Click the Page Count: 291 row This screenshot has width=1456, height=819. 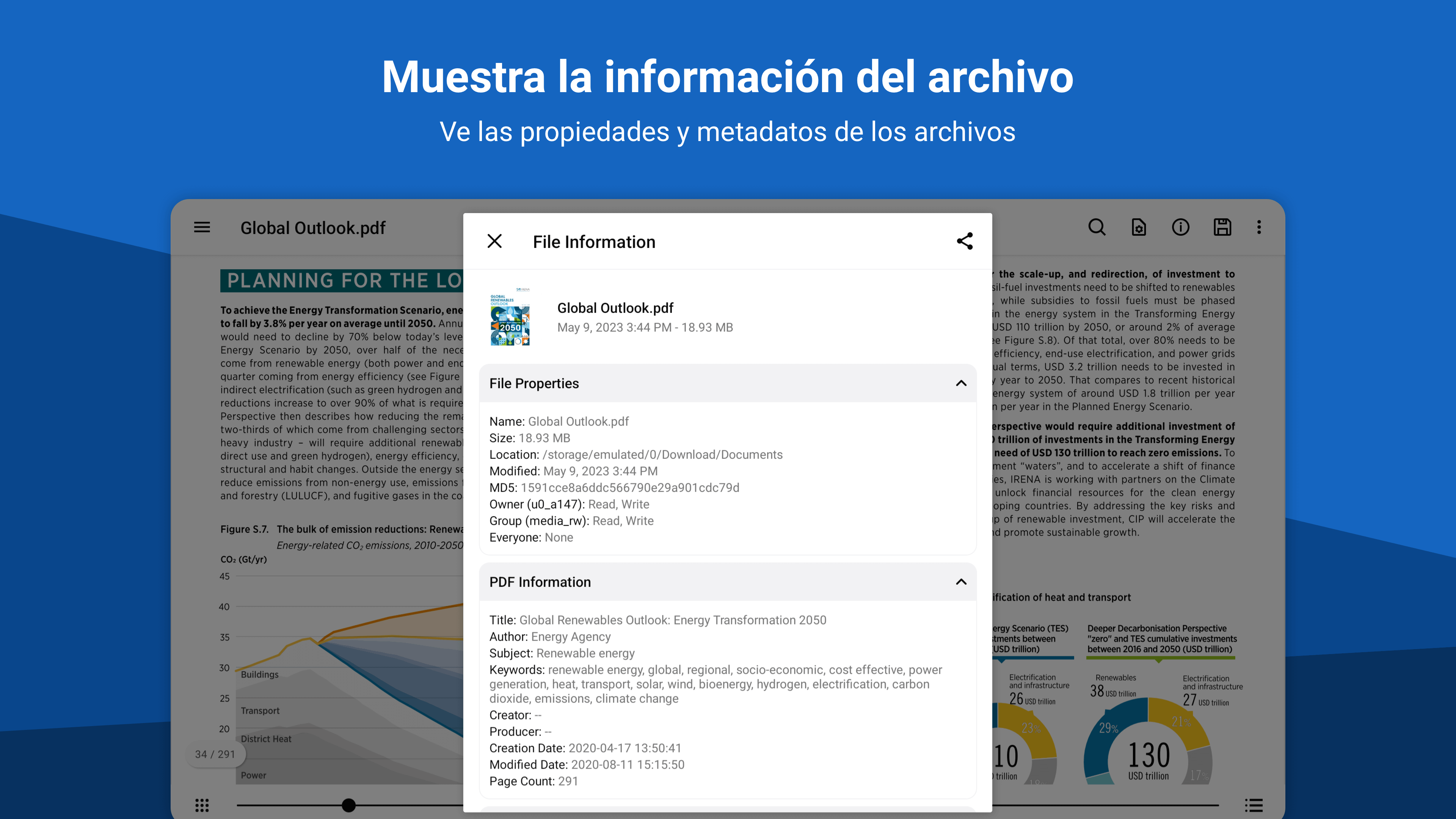point(533,781)
